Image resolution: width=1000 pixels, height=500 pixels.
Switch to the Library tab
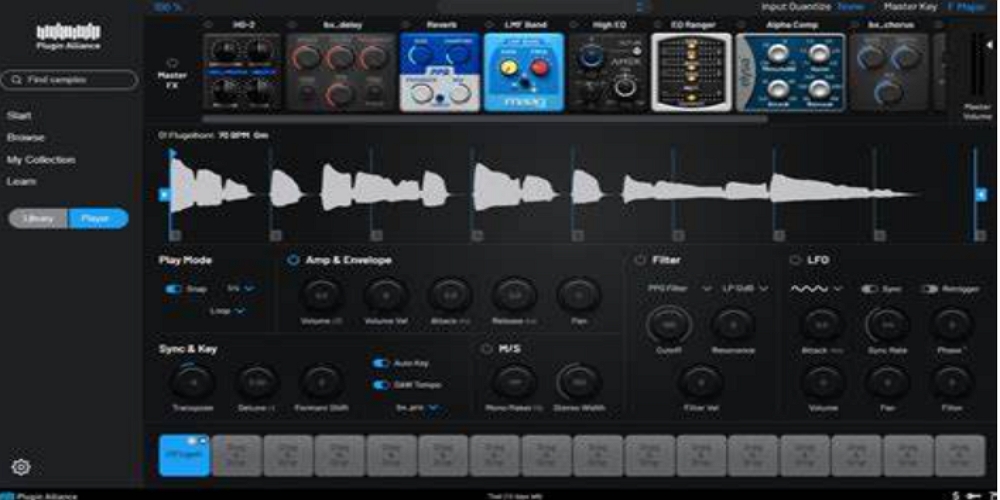point(38,218)
